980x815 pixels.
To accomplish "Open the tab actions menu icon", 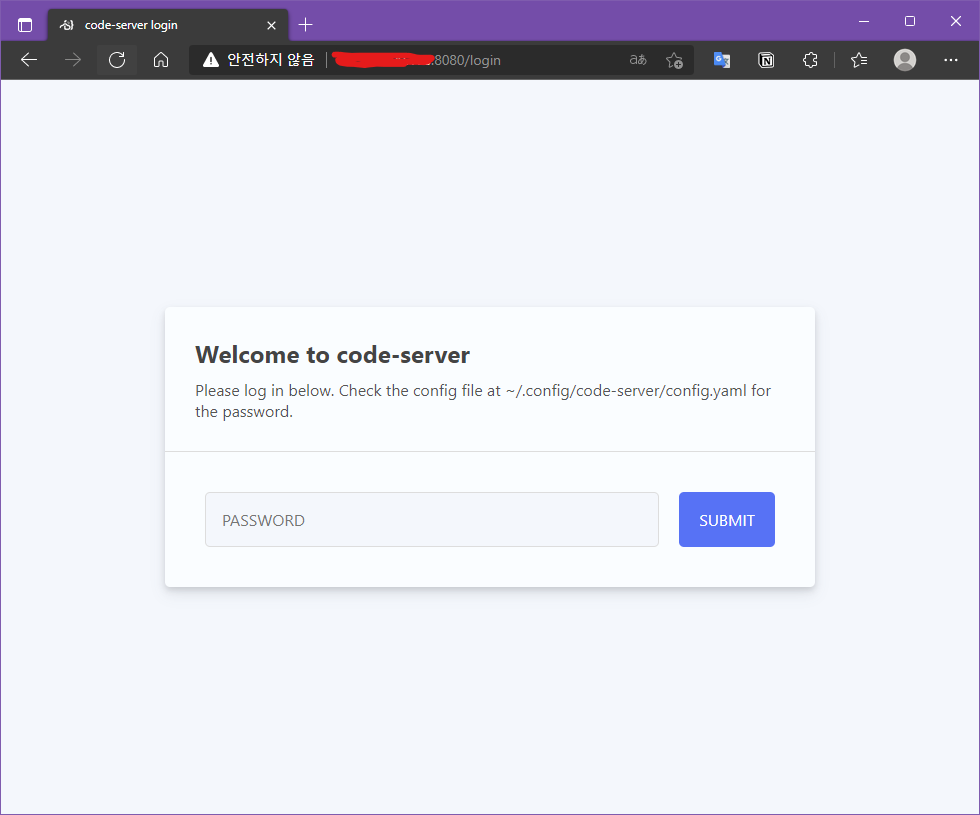I will (25, 26).
